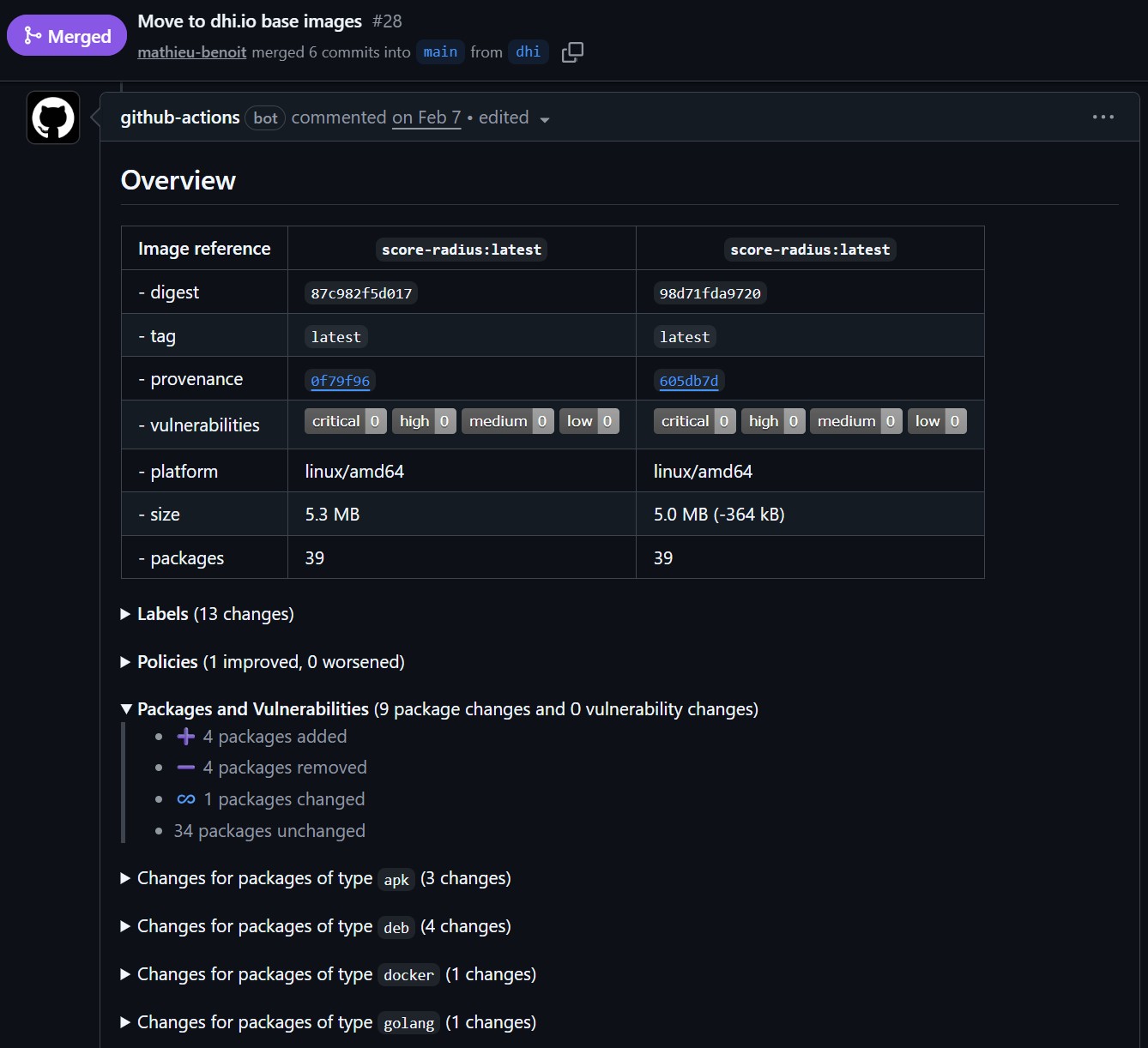Click the main branch label
The image size is (1148, 1048).
[x=440, y=52]
